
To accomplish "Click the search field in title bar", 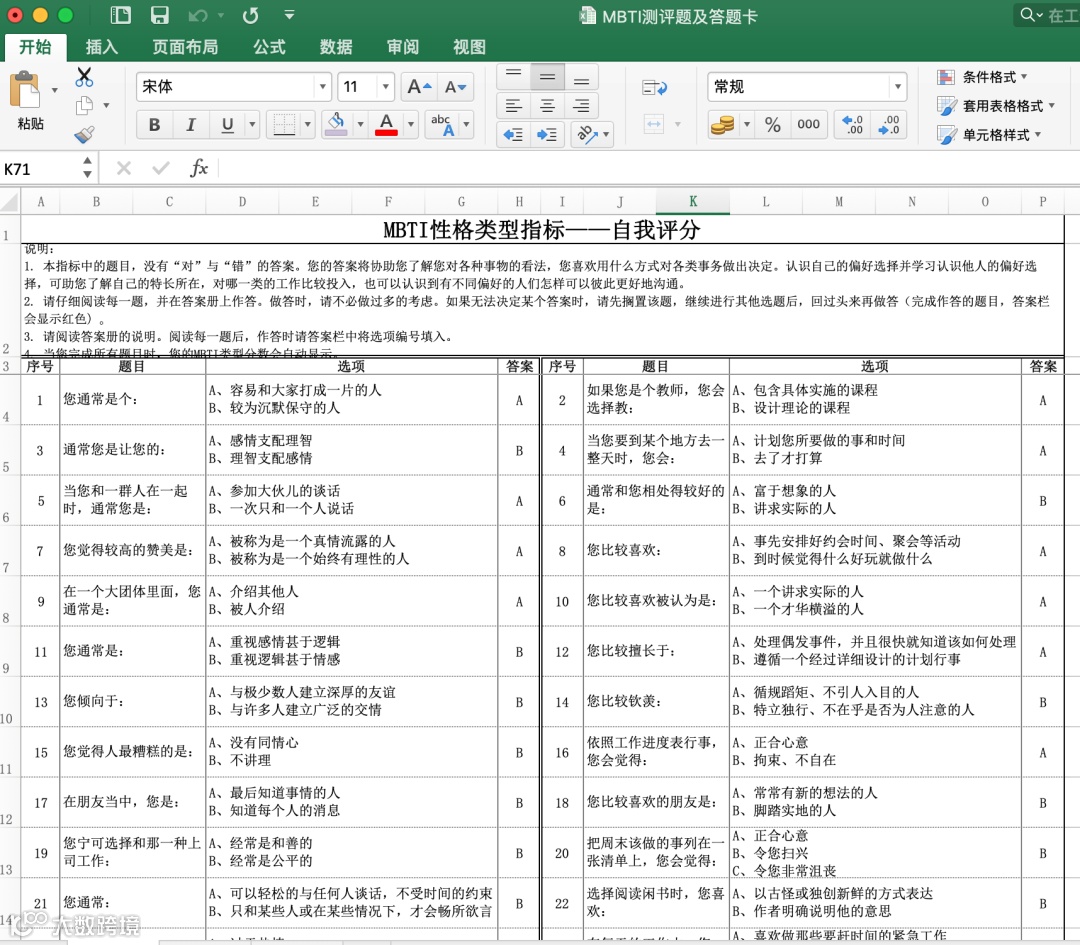I will pos(1047,14).
